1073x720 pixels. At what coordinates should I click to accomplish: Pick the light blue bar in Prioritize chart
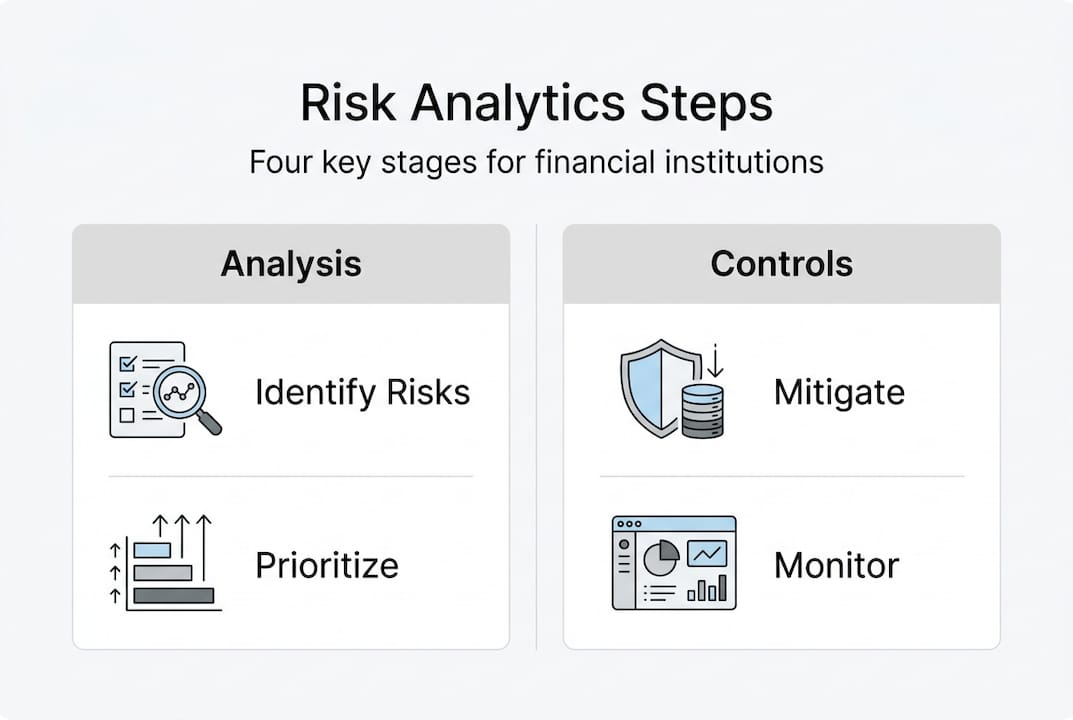(x=152, y=550)
